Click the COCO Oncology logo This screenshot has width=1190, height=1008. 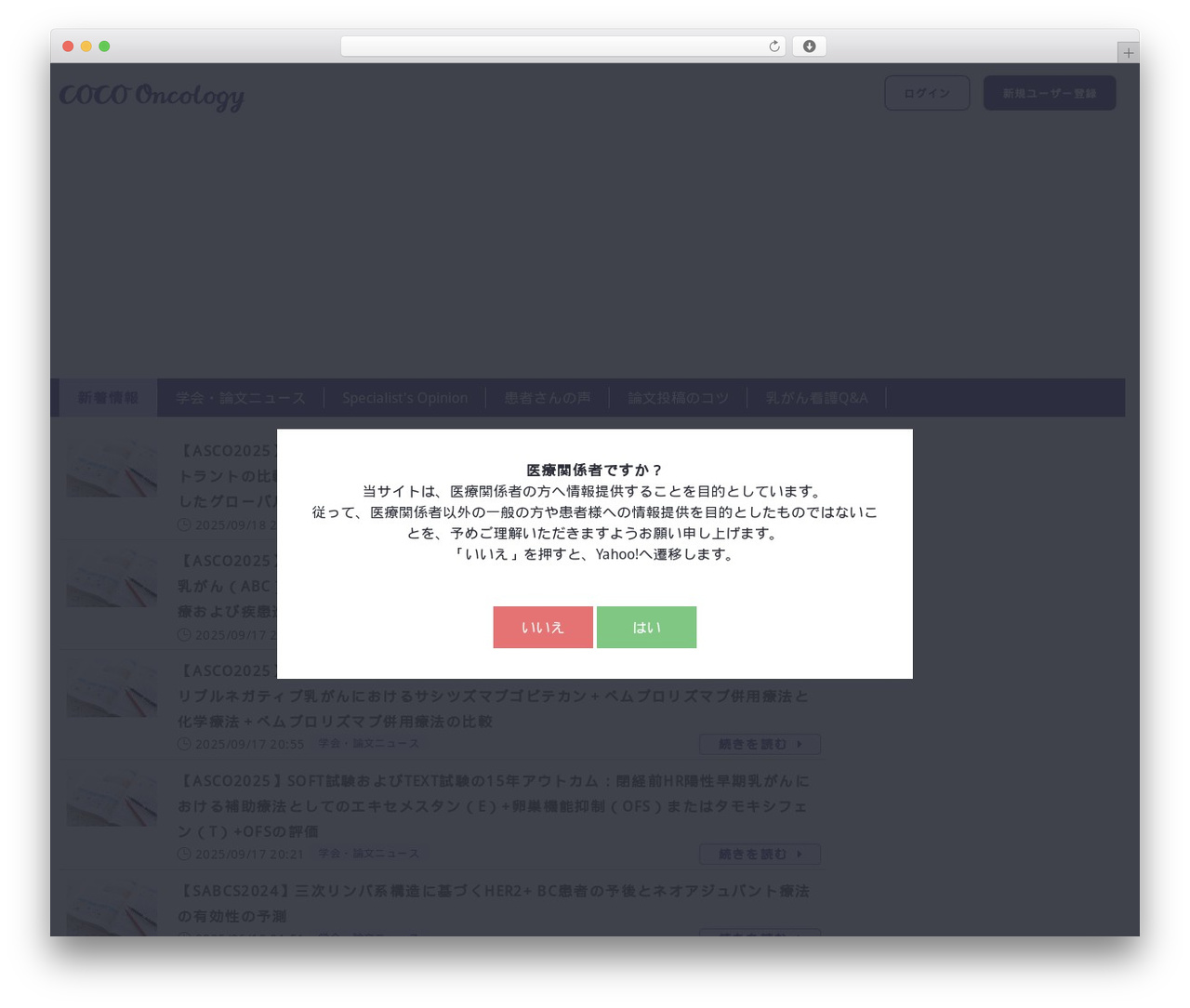(x=152, y=96)
